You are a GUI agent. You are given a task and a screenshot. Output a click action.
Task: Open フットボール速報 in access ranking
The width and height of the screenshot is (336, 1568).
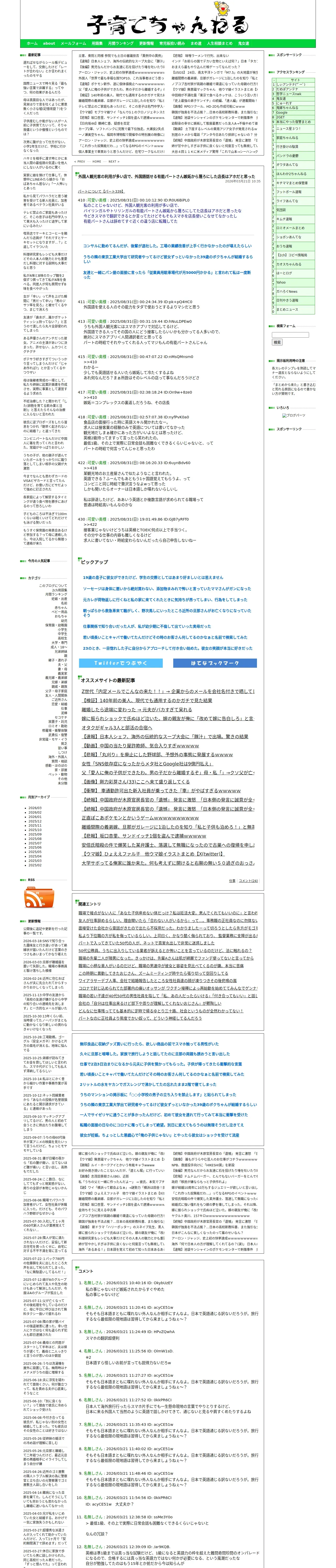pyautogui.click(x=289, y=192)
